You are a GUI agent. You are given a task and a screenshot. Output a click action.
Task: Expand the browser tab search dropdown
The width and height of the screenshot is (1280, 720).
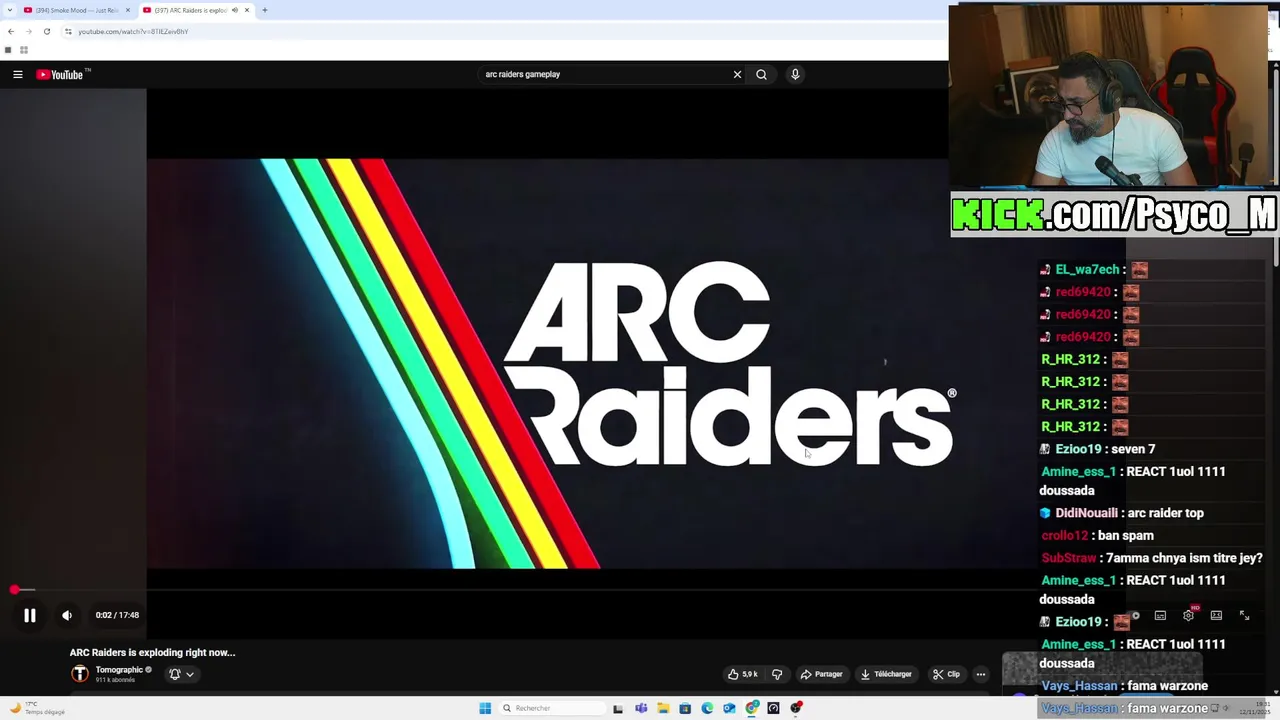coord(9,10)
